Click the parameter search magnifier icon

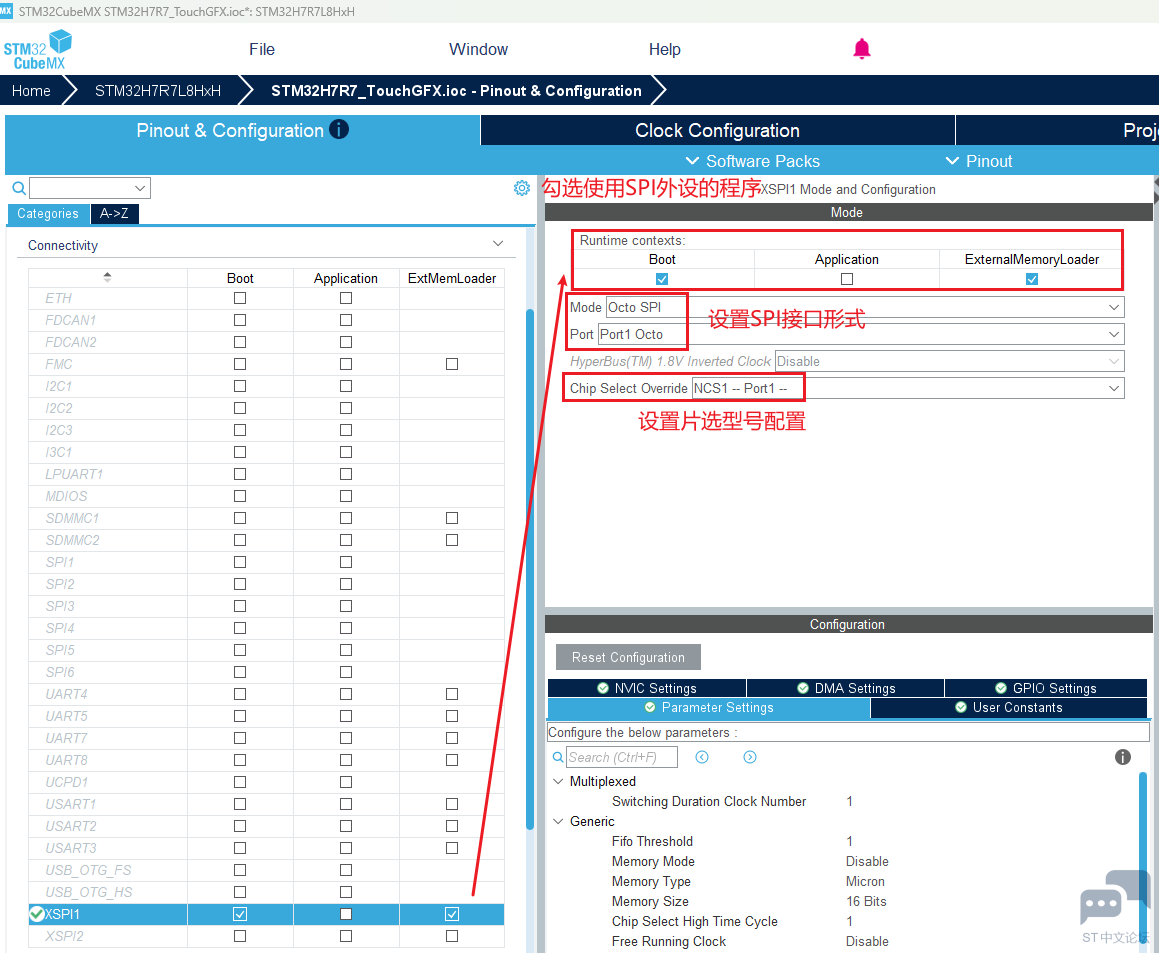coord(558,757)
